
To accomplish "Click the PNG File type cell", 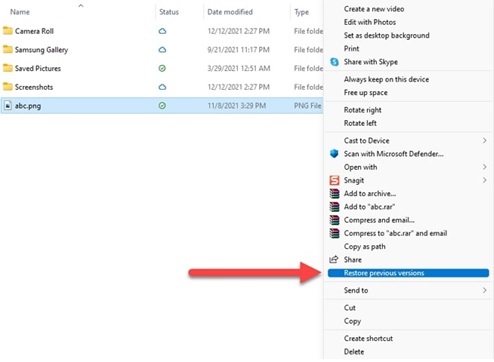I will pyautogui.click(x=308, y=106).
